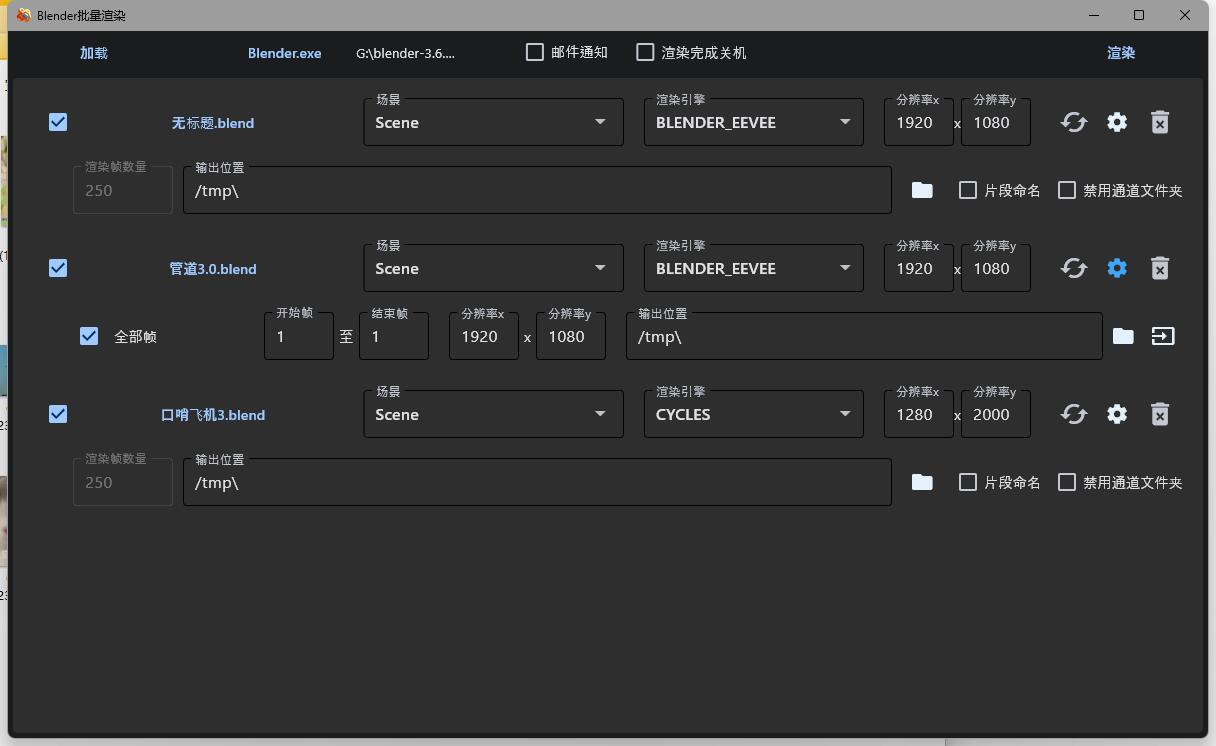Close the Blender批量渲染 window
This screenshot has width=1216, height=746.
pos(1185,15)
